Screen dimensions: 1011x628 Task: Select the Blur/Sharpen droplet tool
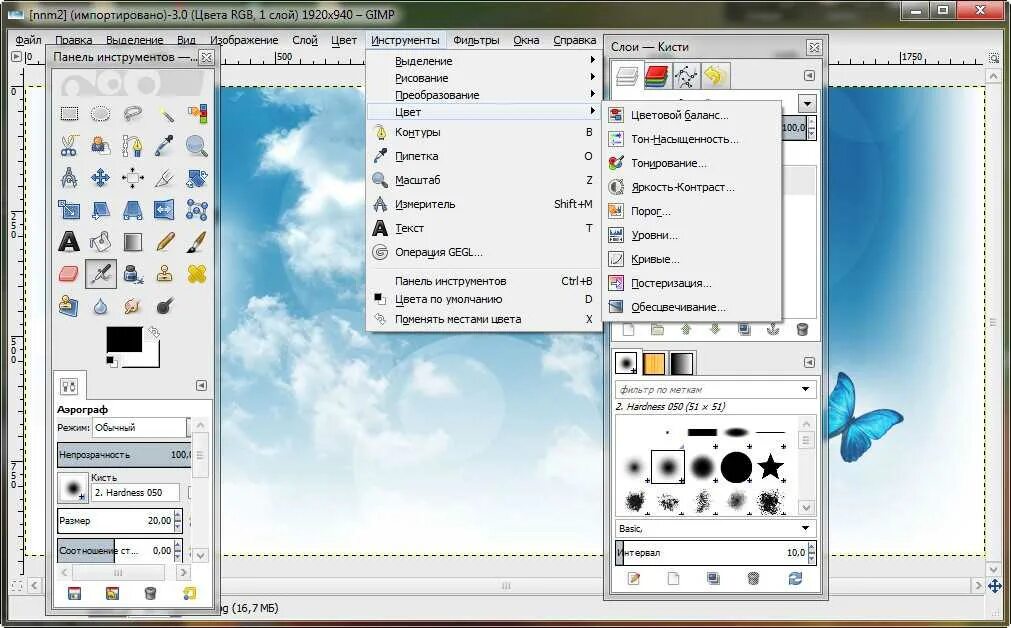pyautogui.click(x=101, y=306)
